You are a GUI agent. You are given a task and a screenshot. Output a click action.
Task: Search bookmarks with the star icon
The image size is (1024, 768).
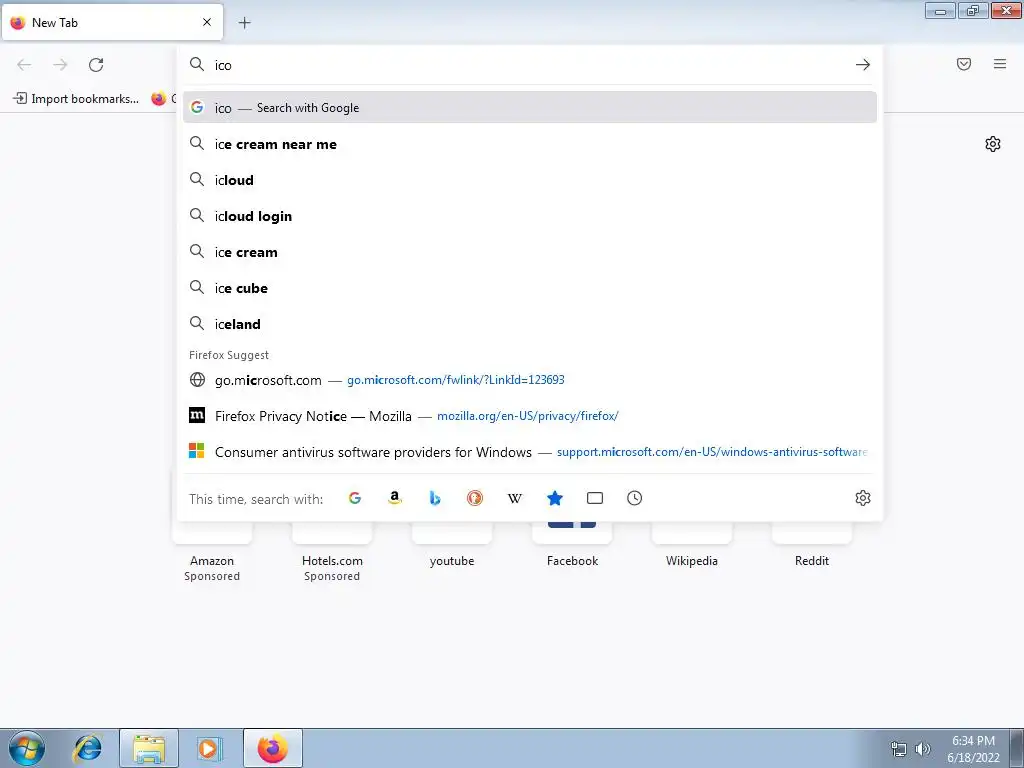pos(555,498)
